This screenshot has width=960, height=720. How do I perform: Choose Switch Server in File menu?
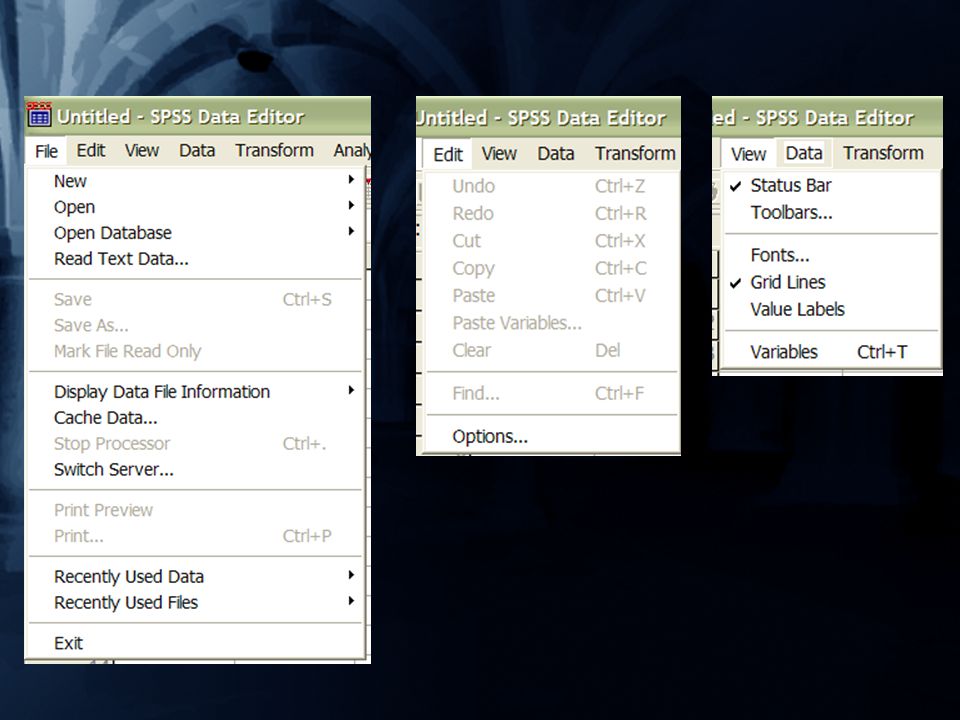point(196,470)
